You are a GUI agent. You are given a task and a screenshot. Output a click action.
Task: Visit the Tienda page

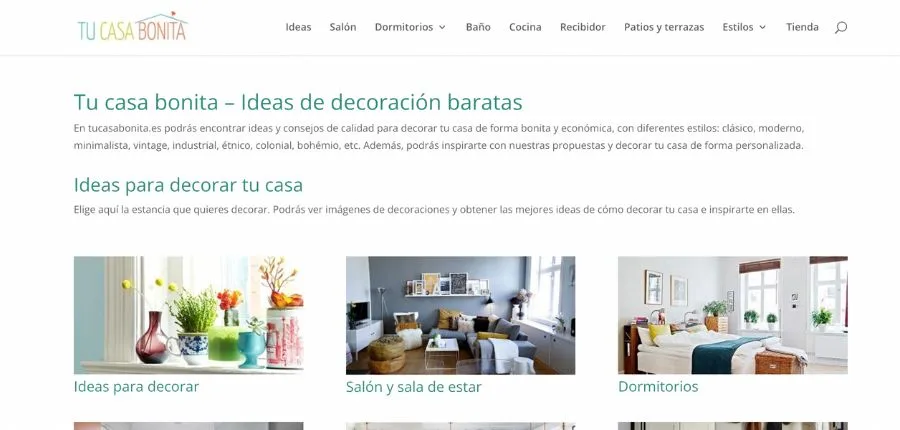pyautogui.click(x=802, y=27)
